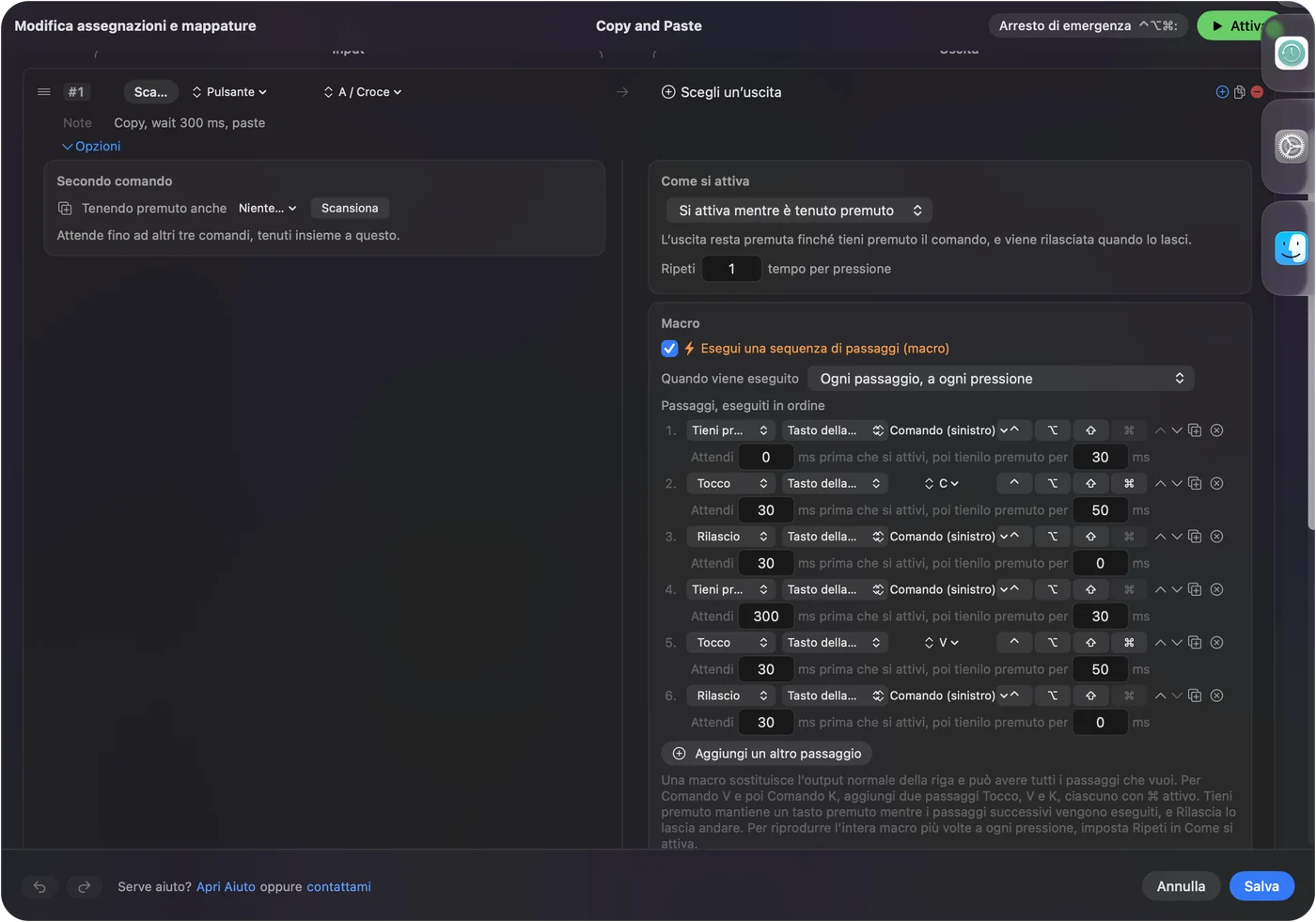
Task: Remove mapping row #1 with red minus icon
Action: pyautogui.click(x=1257, y=92)
